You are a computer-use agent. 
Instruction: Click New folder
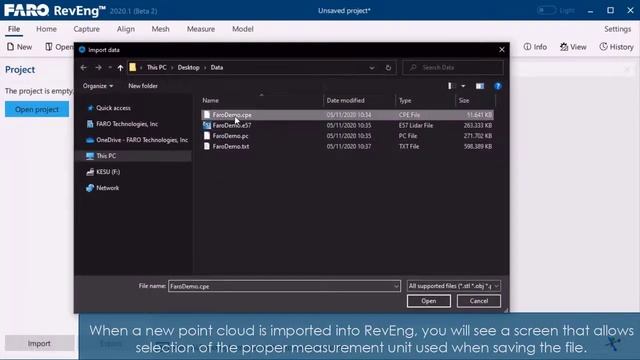pos(142,86)
